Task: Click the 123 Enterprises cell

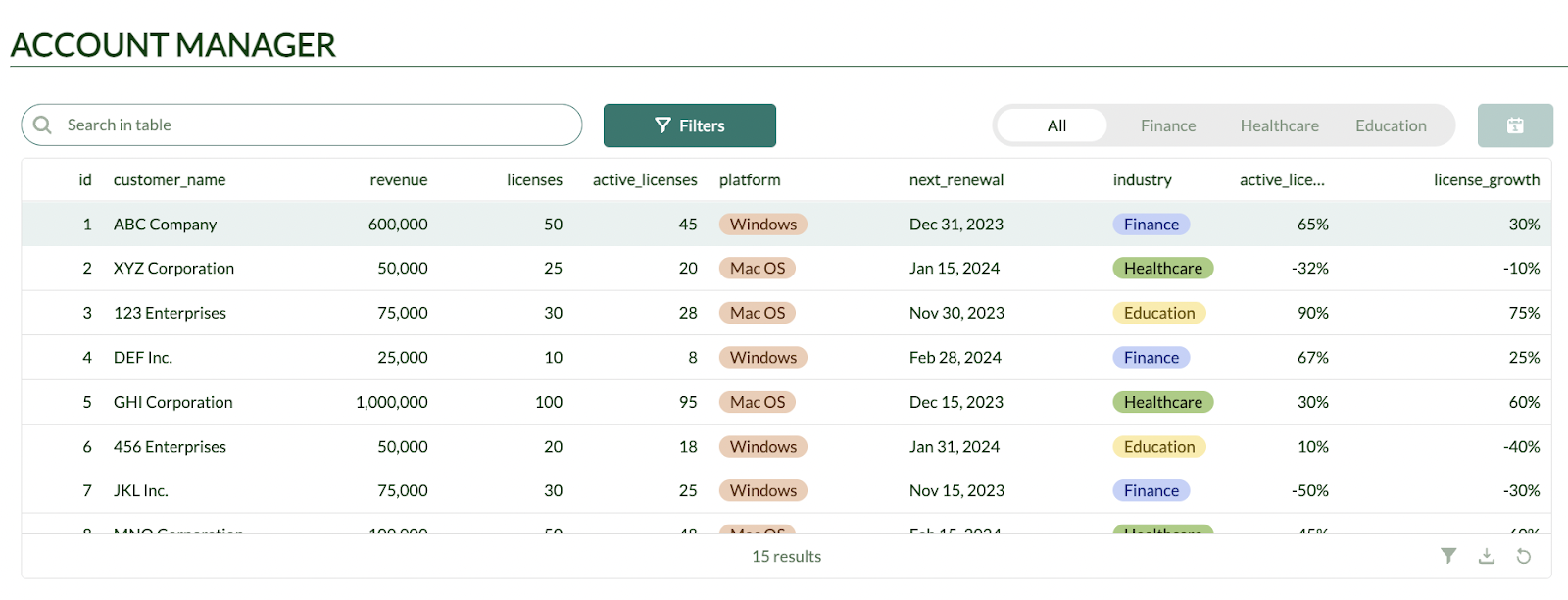Action: pyautogui.click(x=170, y=313)
